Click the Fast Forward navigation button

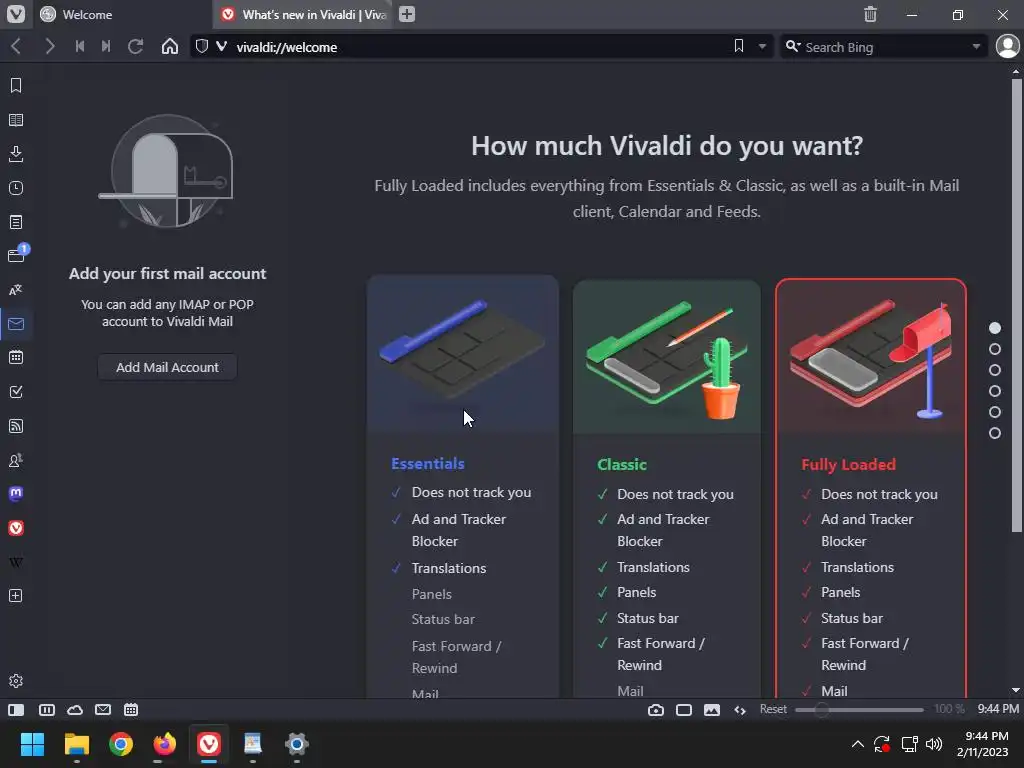[x=106, y=46]
